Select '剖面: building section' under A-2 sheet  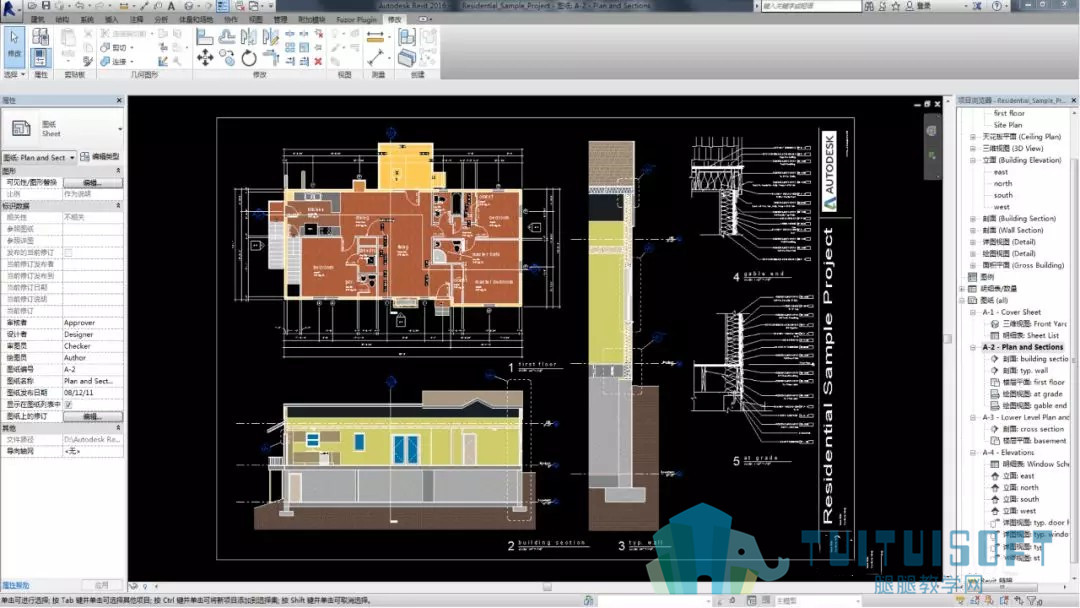[1035, 359]
